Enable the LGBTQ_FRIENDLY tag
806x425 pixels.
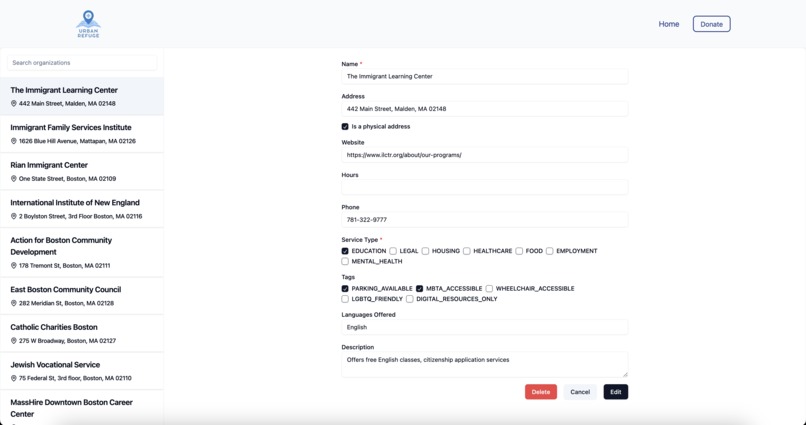(x=345, y=299)
